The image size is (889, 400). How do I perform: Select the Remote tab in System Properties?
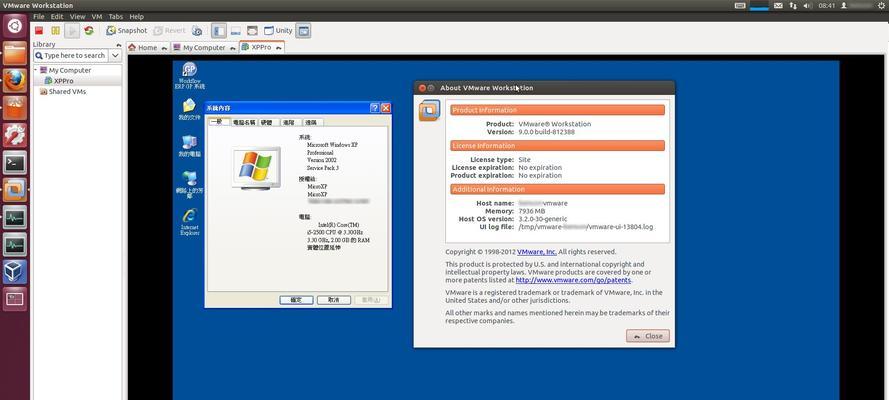click(311, 122)
